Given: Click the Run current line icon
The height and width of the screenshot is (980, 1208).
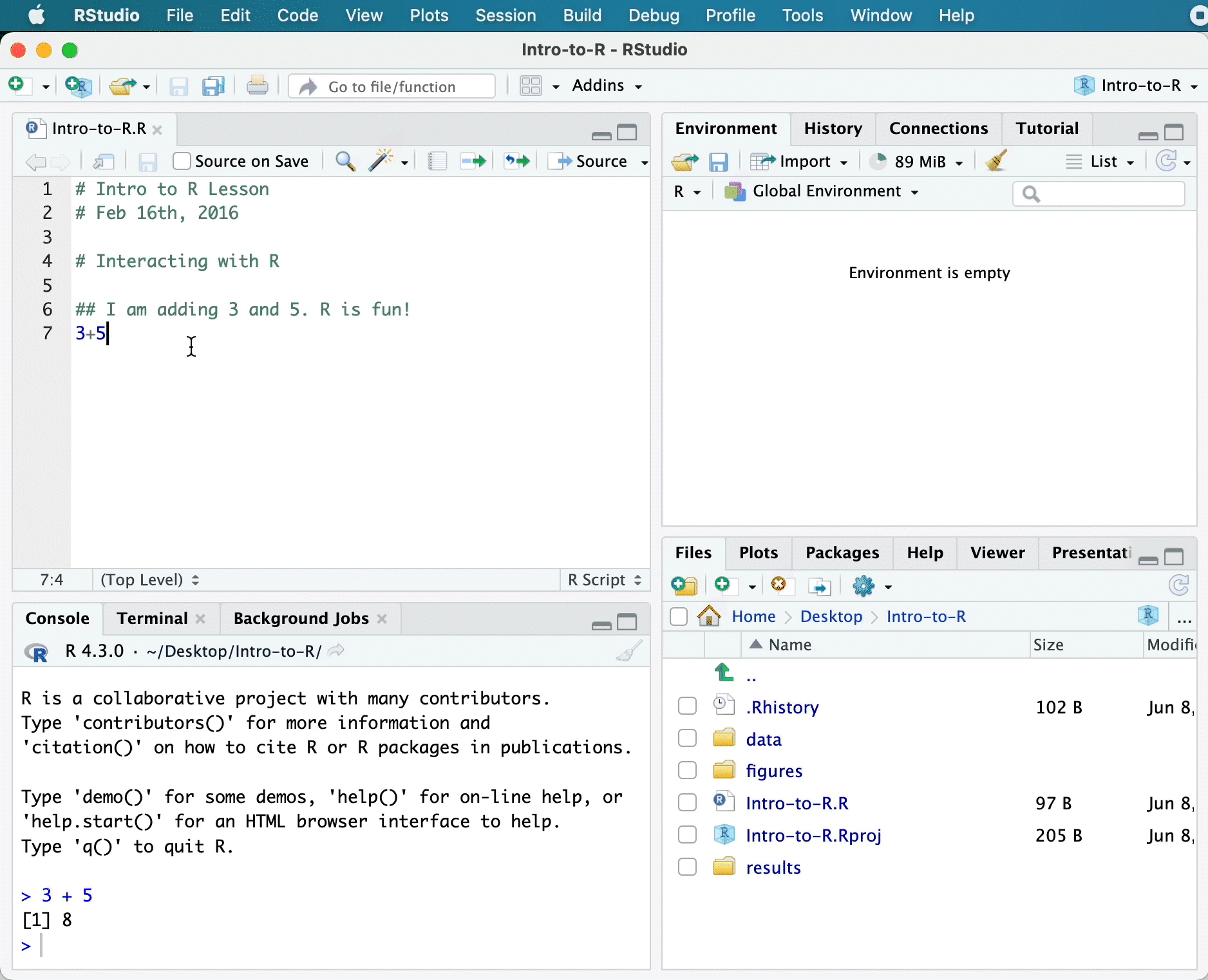Looking at the screenshot, I should pos(473,161).
